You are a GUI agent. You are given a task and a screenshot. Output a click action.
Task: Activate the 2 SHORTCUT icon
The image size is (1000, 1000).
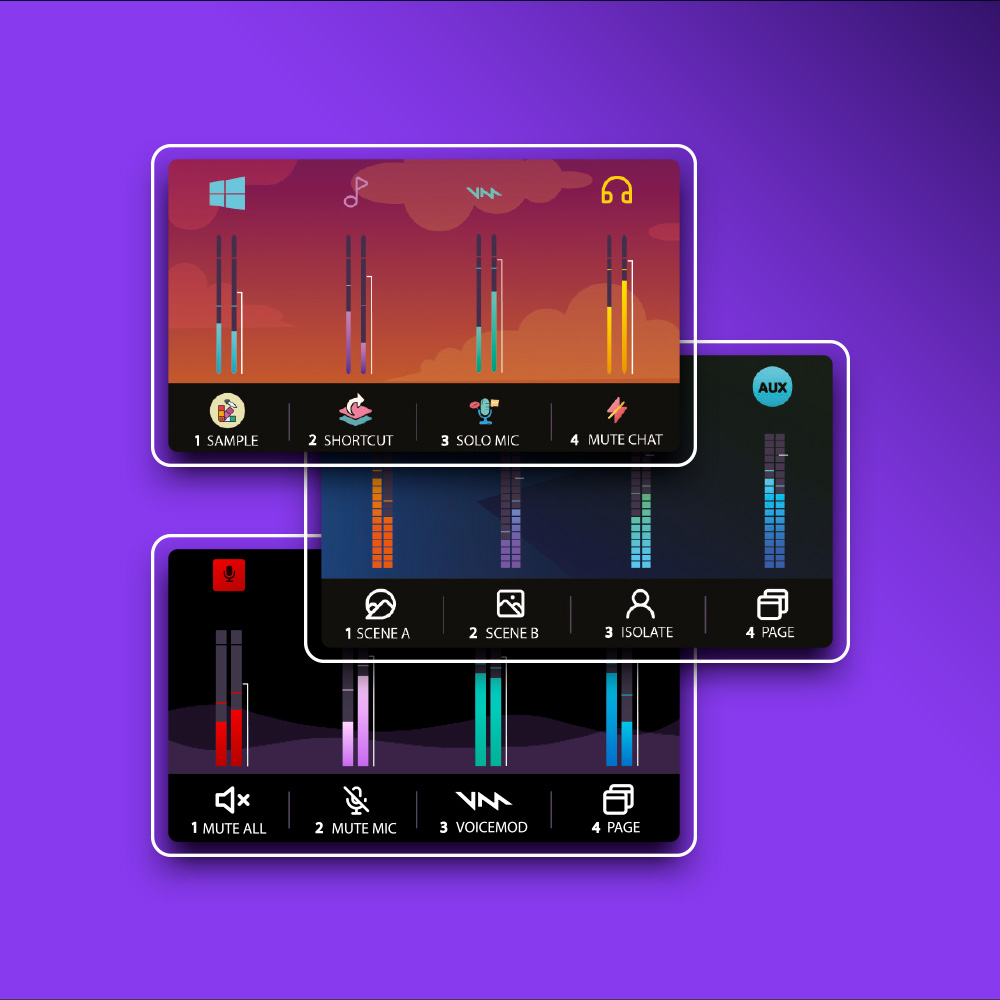[x=355, y=409]
